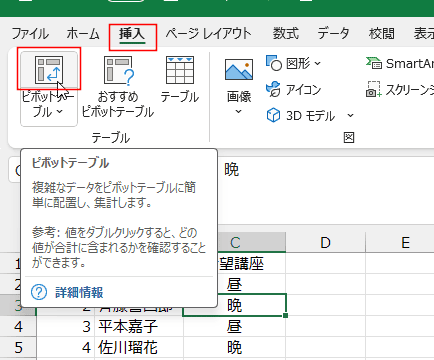Open the 図形 shapes icon
This screenshot has width=434, height=360.
(x=274, y=63)
